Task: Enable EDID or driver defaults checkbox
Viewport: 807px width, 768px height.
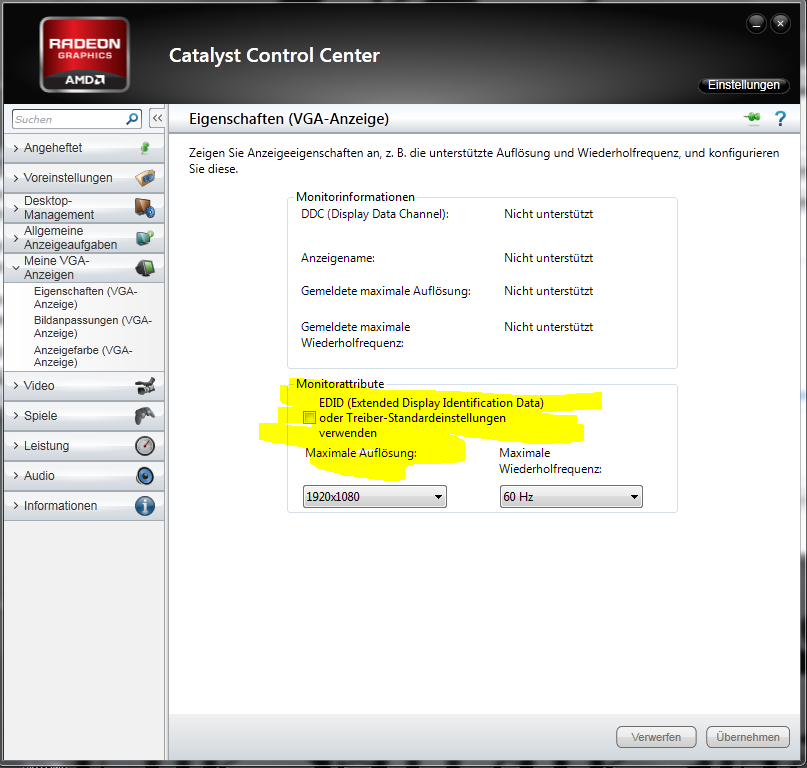Action: pyautogui.click(x=309, y=417)
